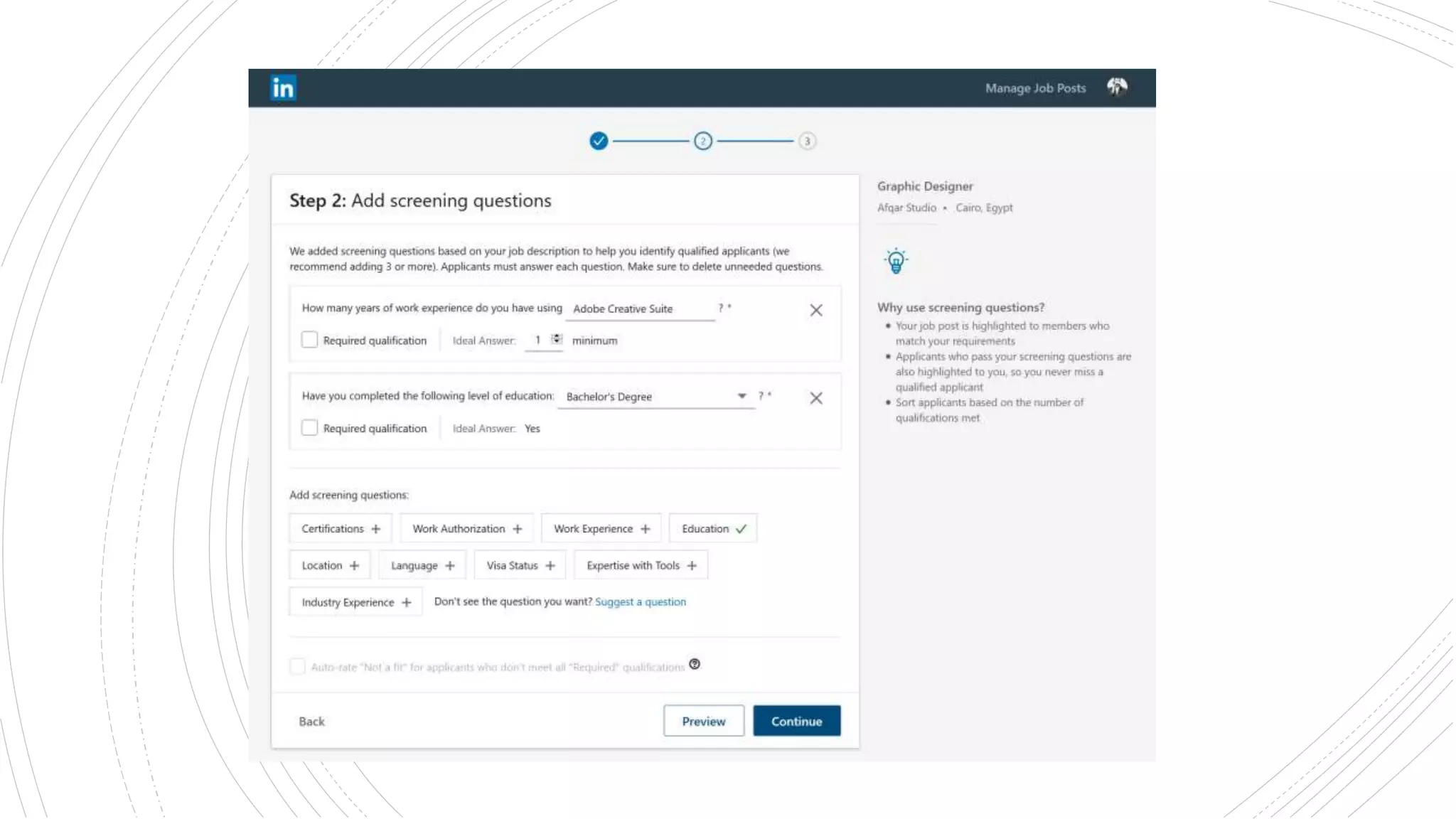Open the profile avatar menu

1117,87
